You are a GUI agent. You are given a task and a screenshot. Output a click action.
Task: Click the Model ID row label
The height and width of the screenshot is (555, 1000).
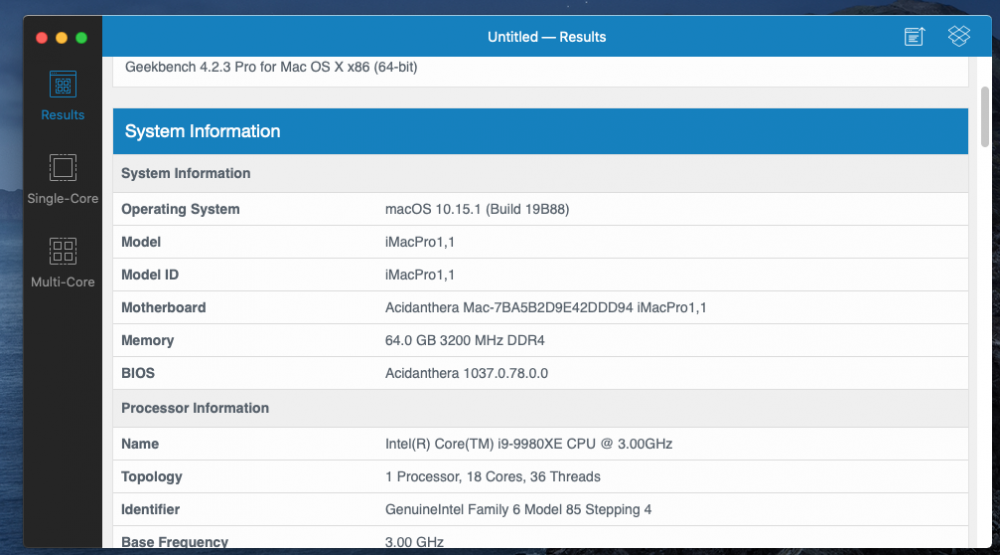coord(150,275)
